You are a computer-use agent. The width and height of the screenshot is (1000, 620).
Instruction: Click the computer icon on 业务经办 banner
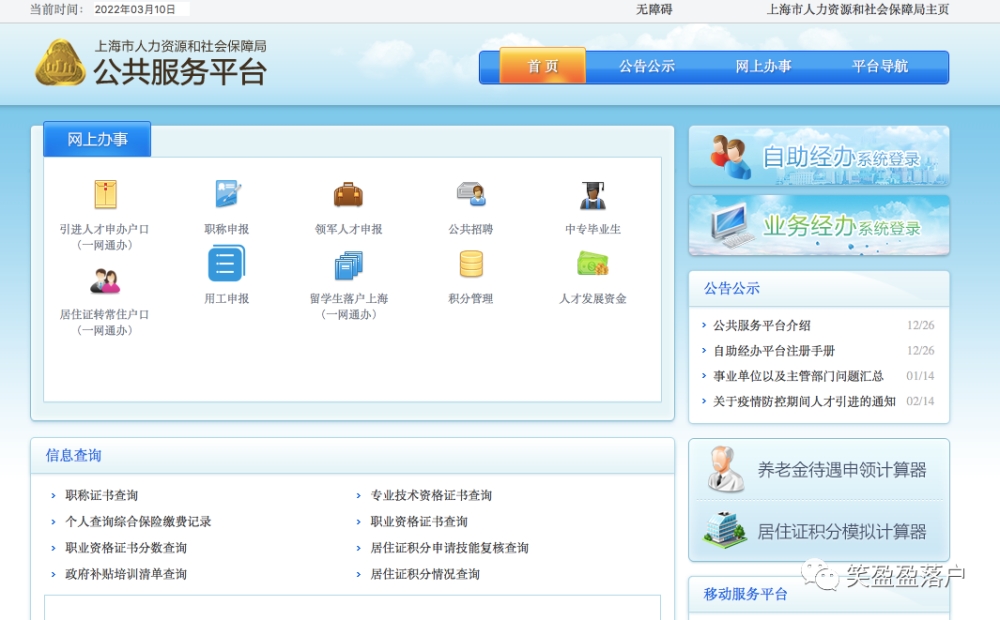(x=732, y=225)
